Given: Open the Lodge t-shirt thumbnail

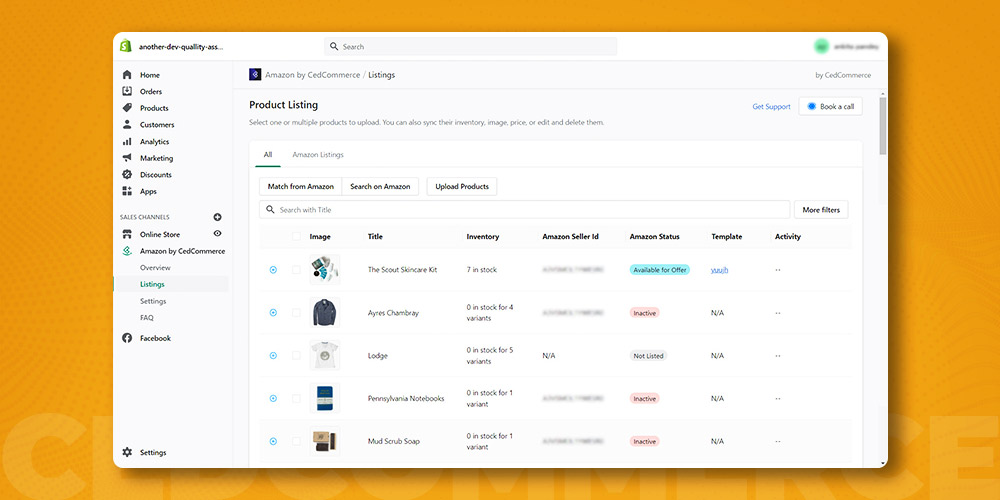Looking at the screenshot, I should click(x=325, y=355).
